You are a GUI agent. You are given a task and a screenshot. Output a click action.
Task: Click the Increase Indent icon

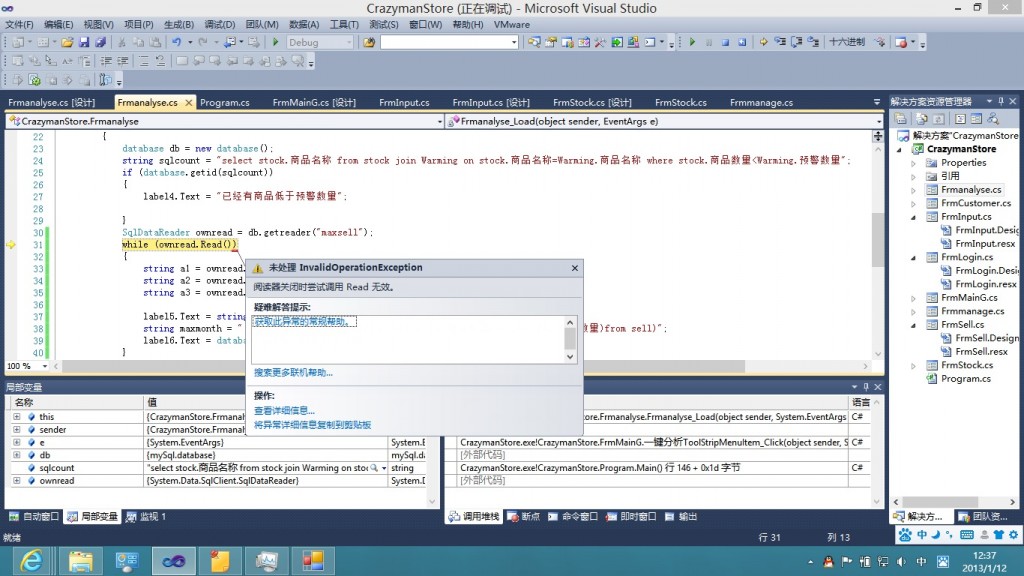point(122,61)
